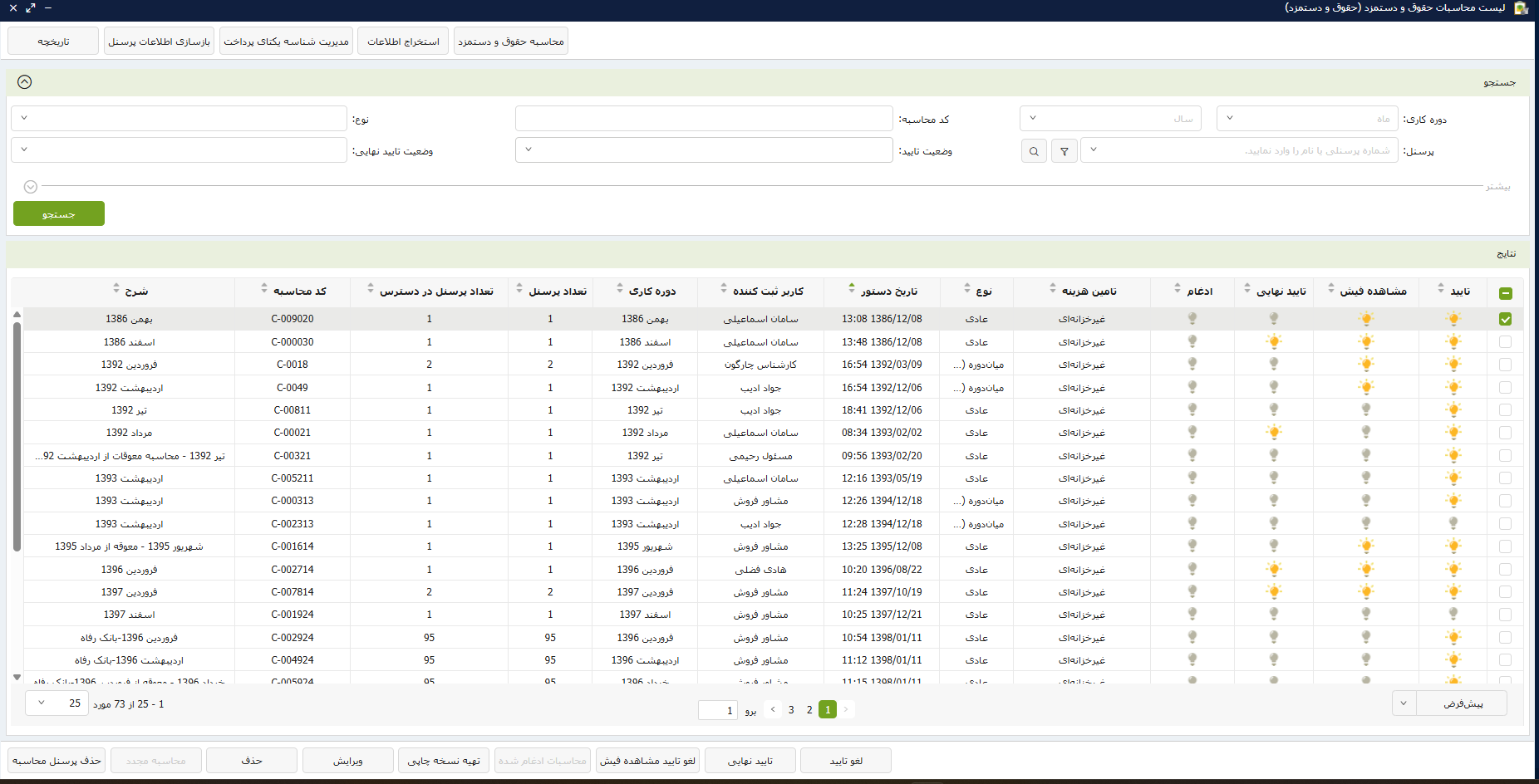
Task: Open استخراج اطلاعات toolbar item
Action: [403, 42]
